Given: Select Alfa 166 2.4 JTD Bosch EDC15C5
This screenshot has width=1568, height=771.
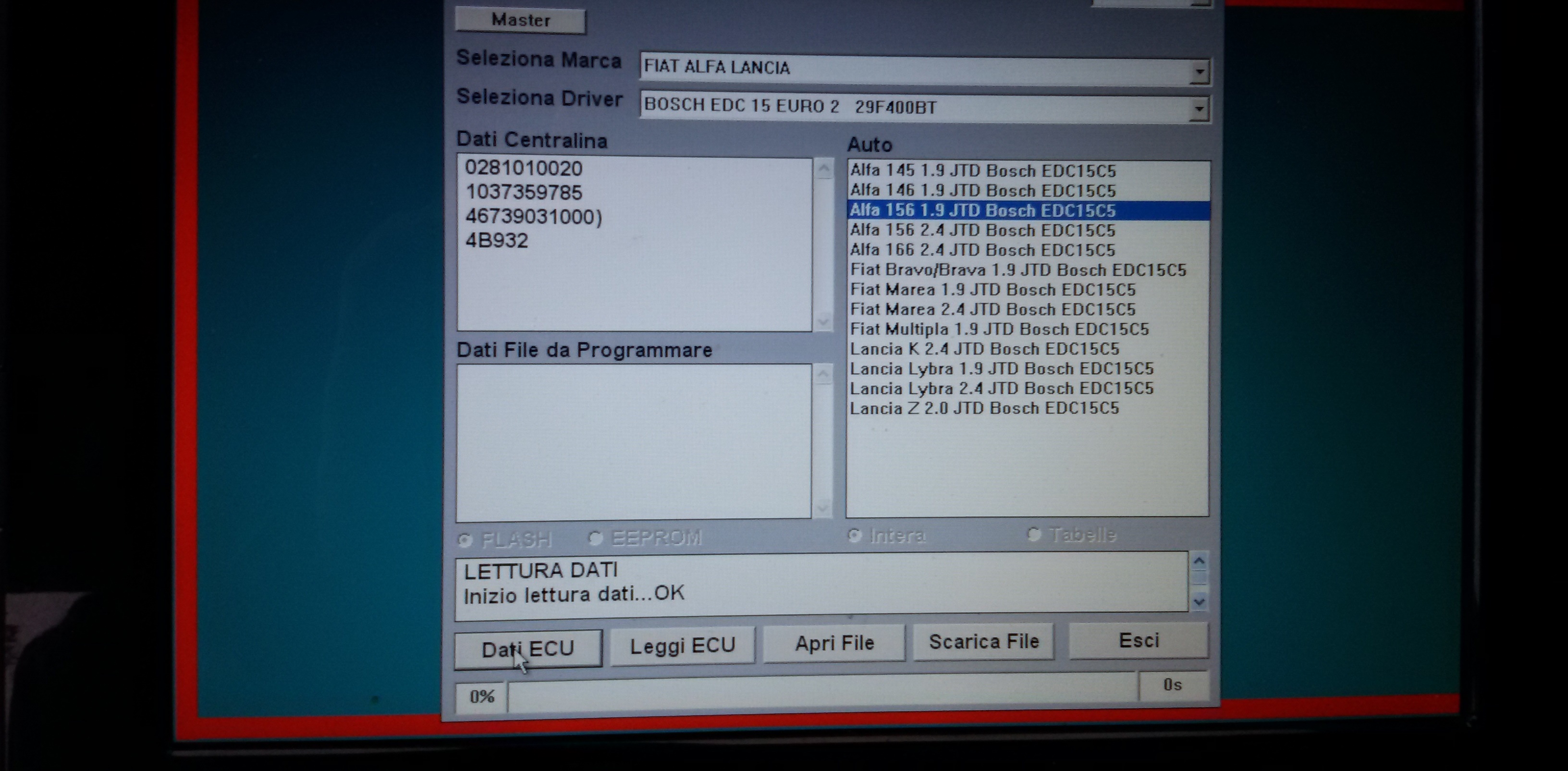Looking at the screenshot, I should [1028, 250].
